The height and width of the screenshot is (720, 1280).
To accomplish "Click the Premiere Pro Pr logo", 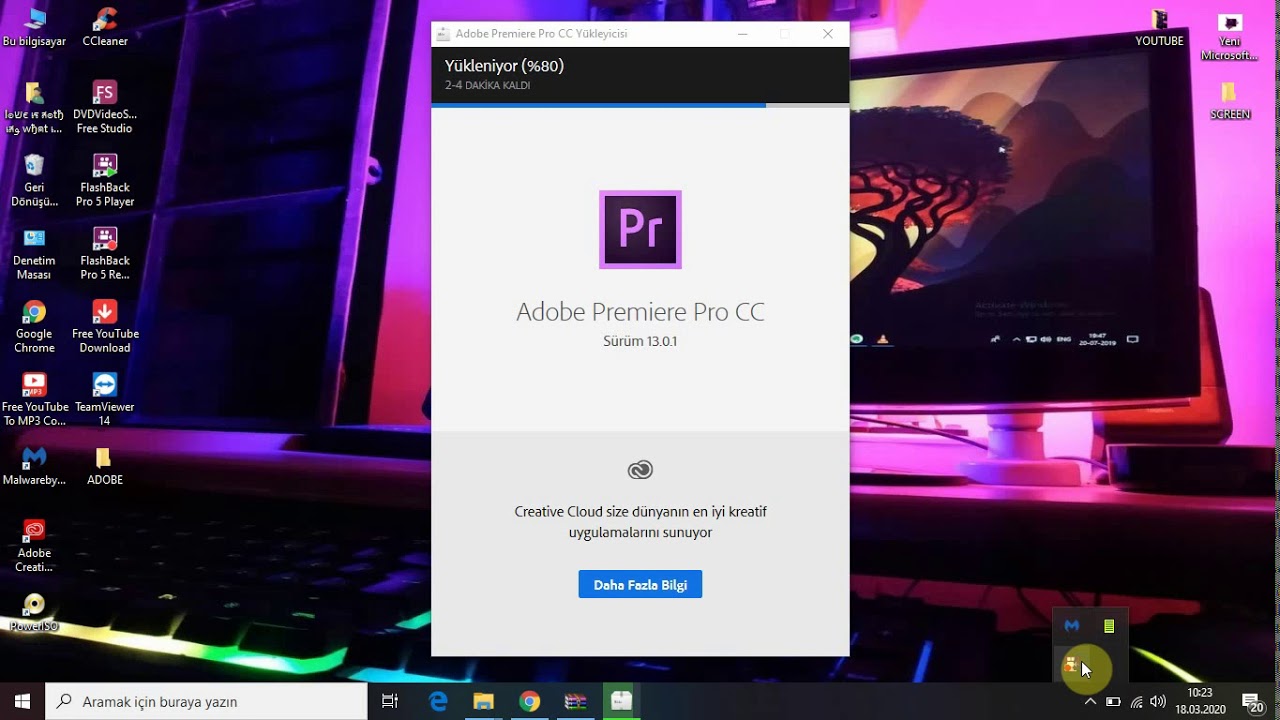I will click(x=640, y=229).
